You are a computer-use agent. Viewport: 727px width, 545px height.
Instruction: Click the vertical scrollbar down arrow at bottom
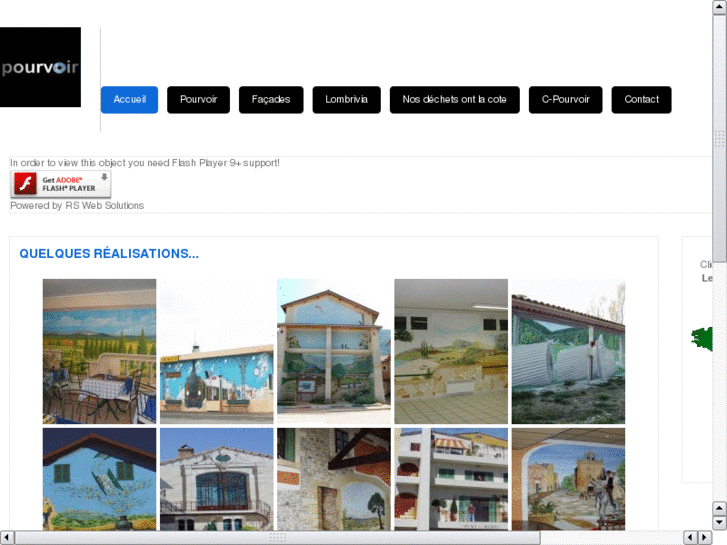point(719,523)
